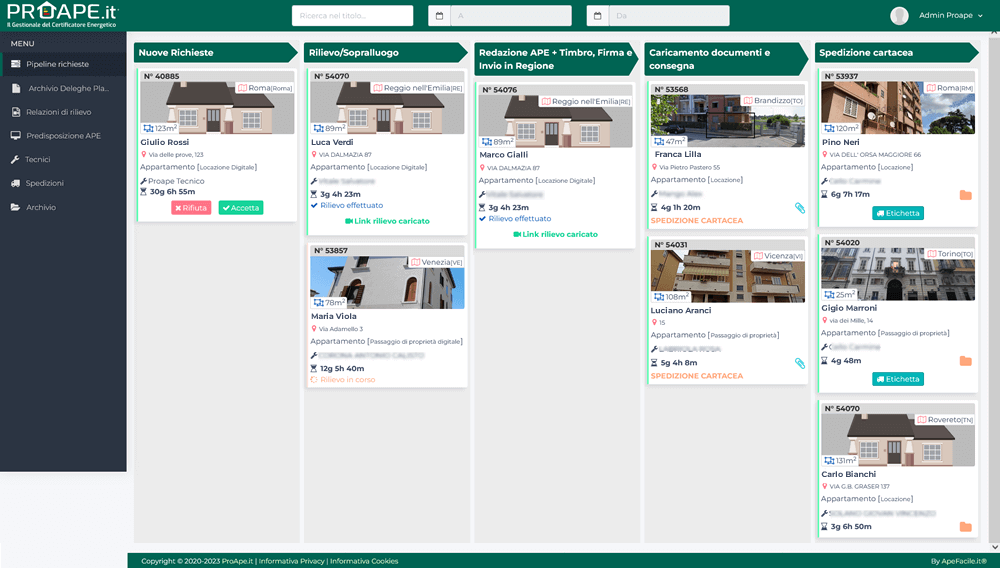Click the Ricerca nel titolo search field
The width and height of the screenshot is (1000, 568).
tap(352, 16)
